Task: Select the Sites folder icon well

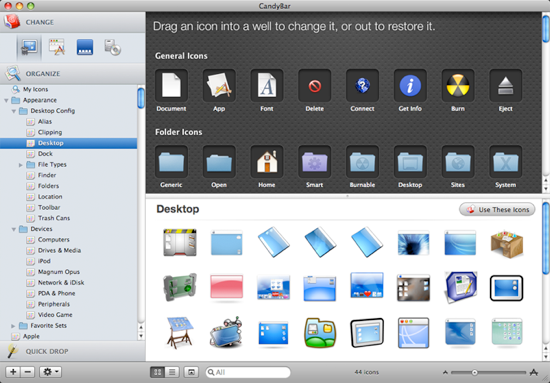Action: 458,162
